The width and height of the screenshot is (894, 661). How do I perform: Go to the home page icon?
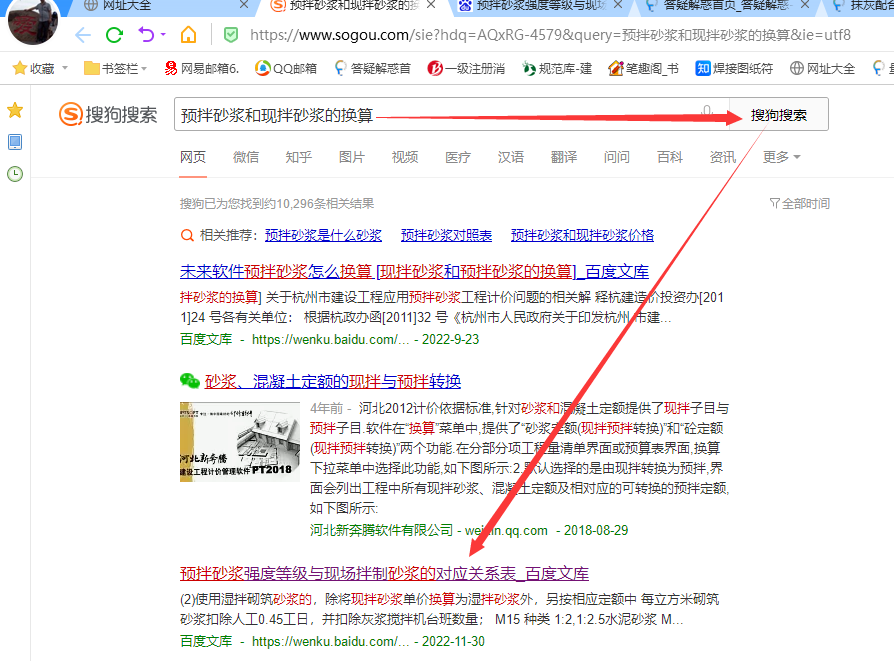188,35
